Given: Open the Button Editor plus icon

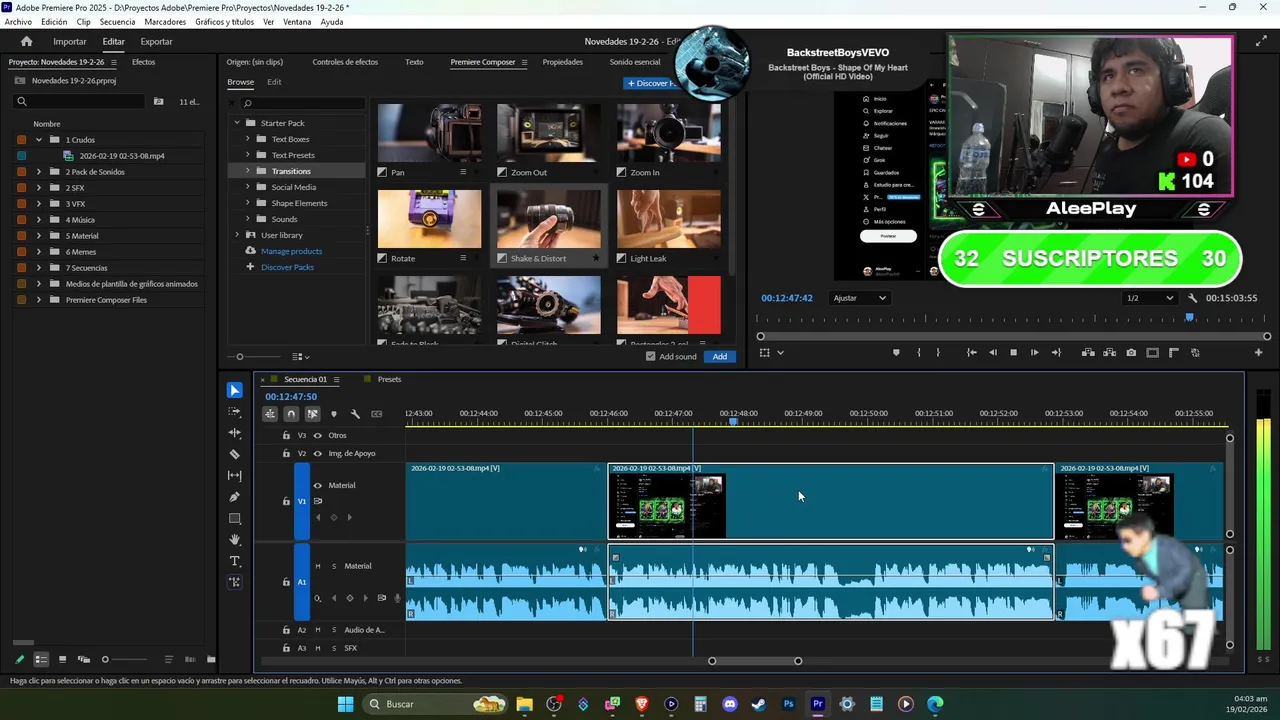Looking at the screenshot, I should click(1258, 352).
